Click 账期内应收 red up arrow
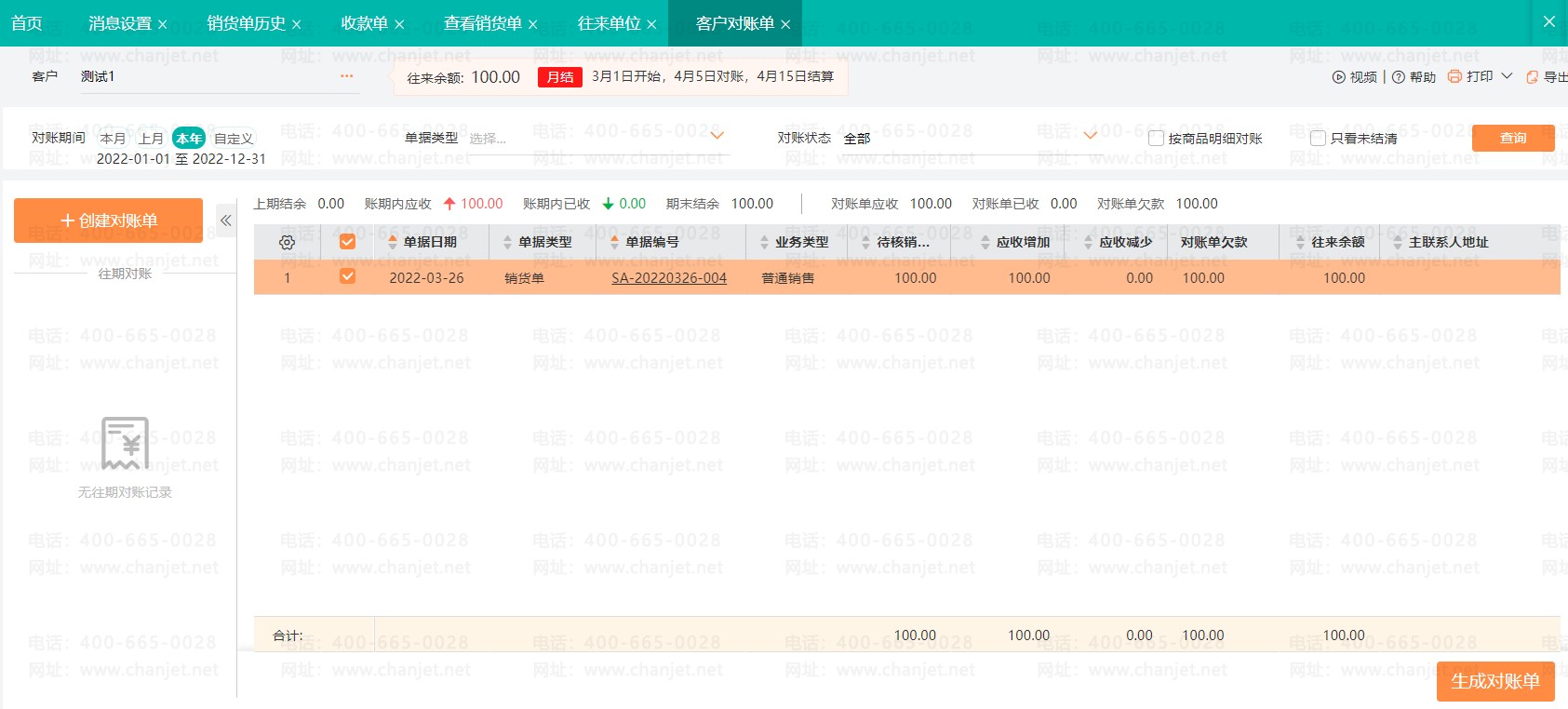Viewport: 1568px width, 709px height. click(x=449, y=203)
